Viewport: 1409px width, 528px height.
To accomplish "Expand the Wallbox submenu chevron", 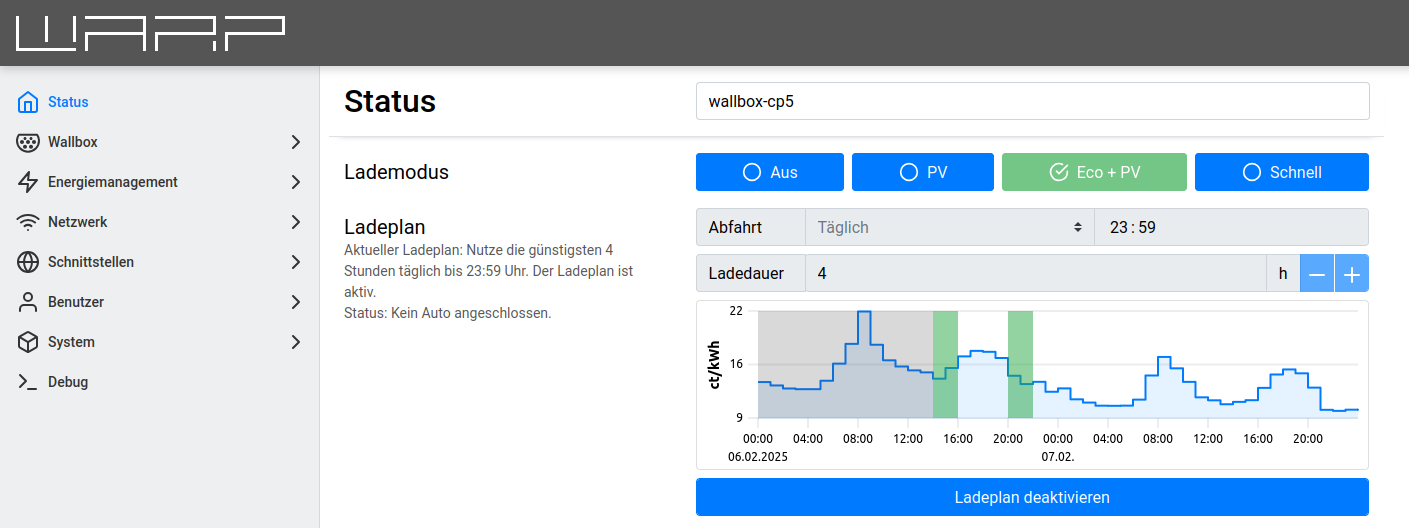I will click(x=295, y=142).
